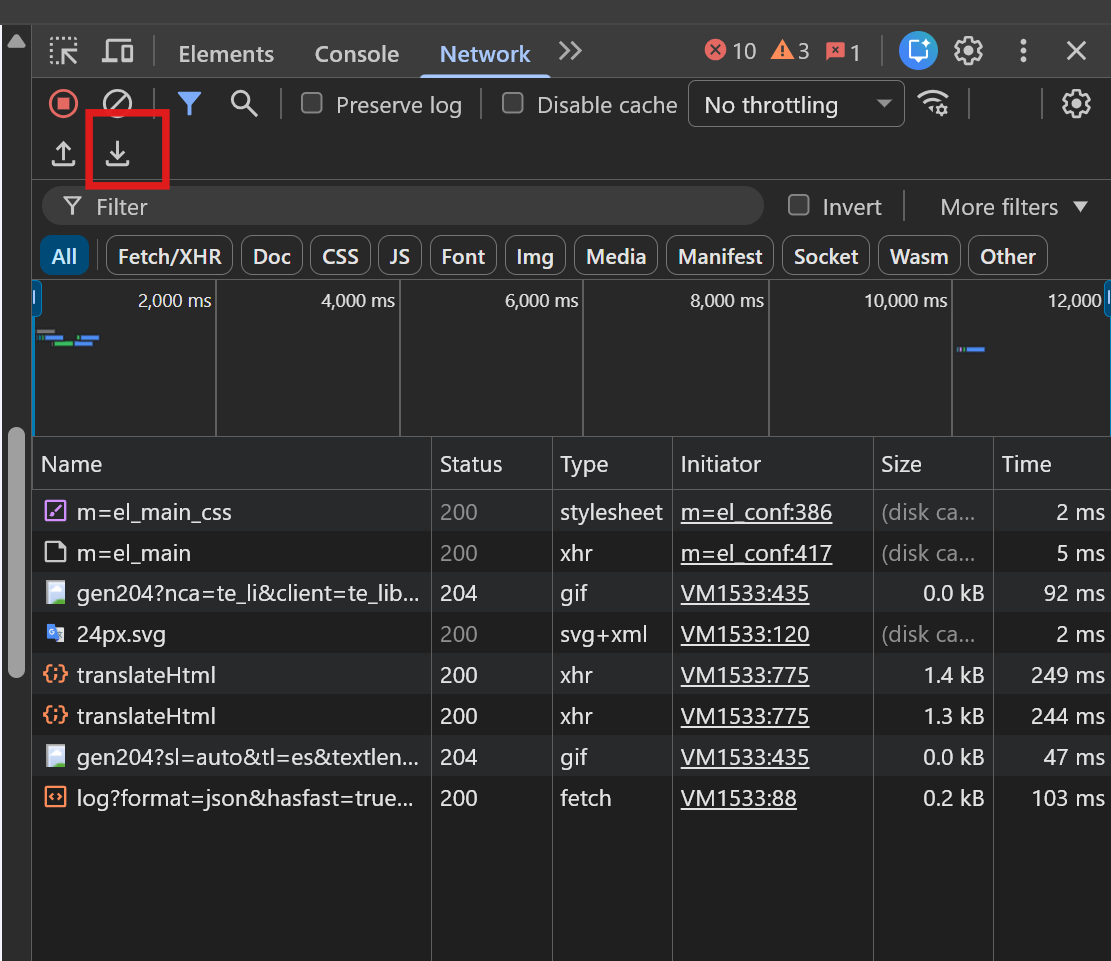This screenshot has width=1111, height=961.
Task: Stop recording network log
Action: (x=63, y=104)
